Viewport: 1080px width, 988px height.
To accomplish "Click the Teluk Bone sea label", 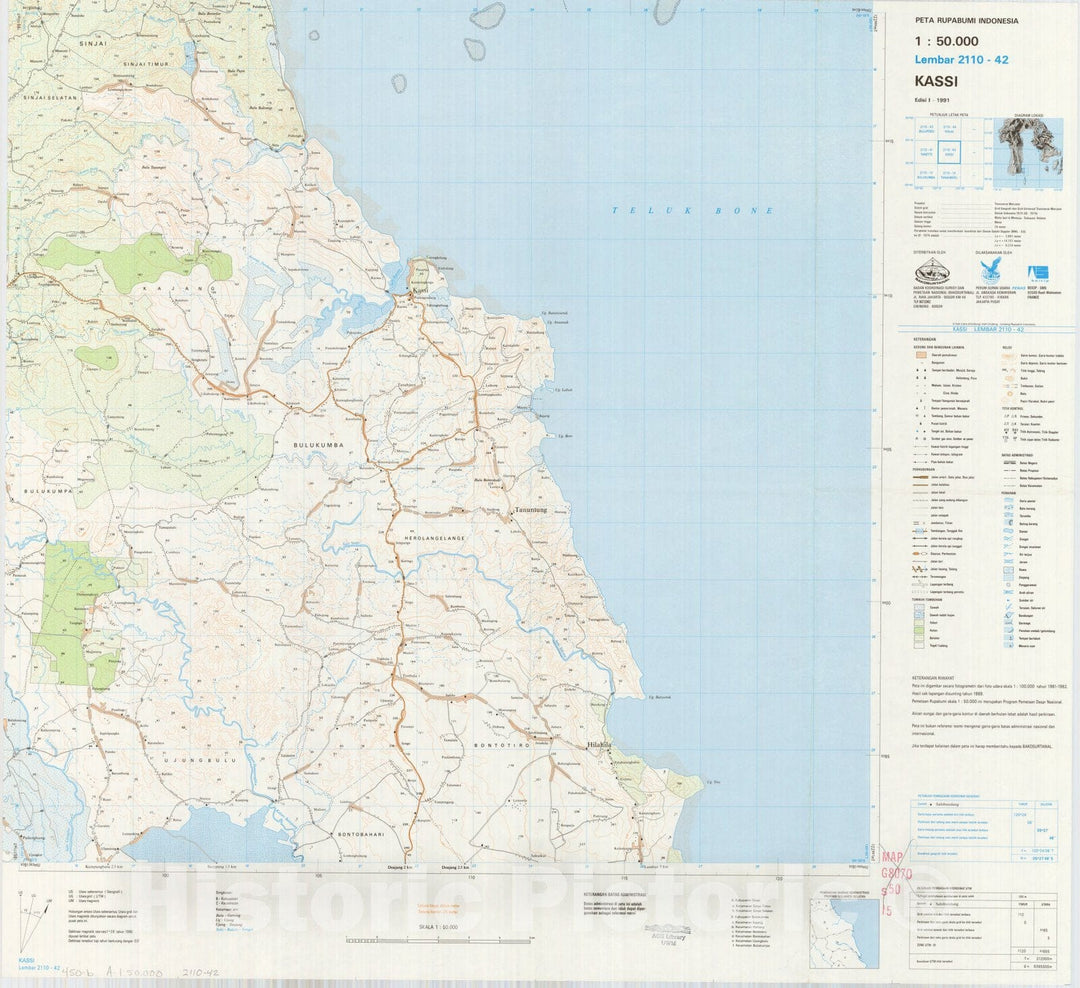I will 693,211.
